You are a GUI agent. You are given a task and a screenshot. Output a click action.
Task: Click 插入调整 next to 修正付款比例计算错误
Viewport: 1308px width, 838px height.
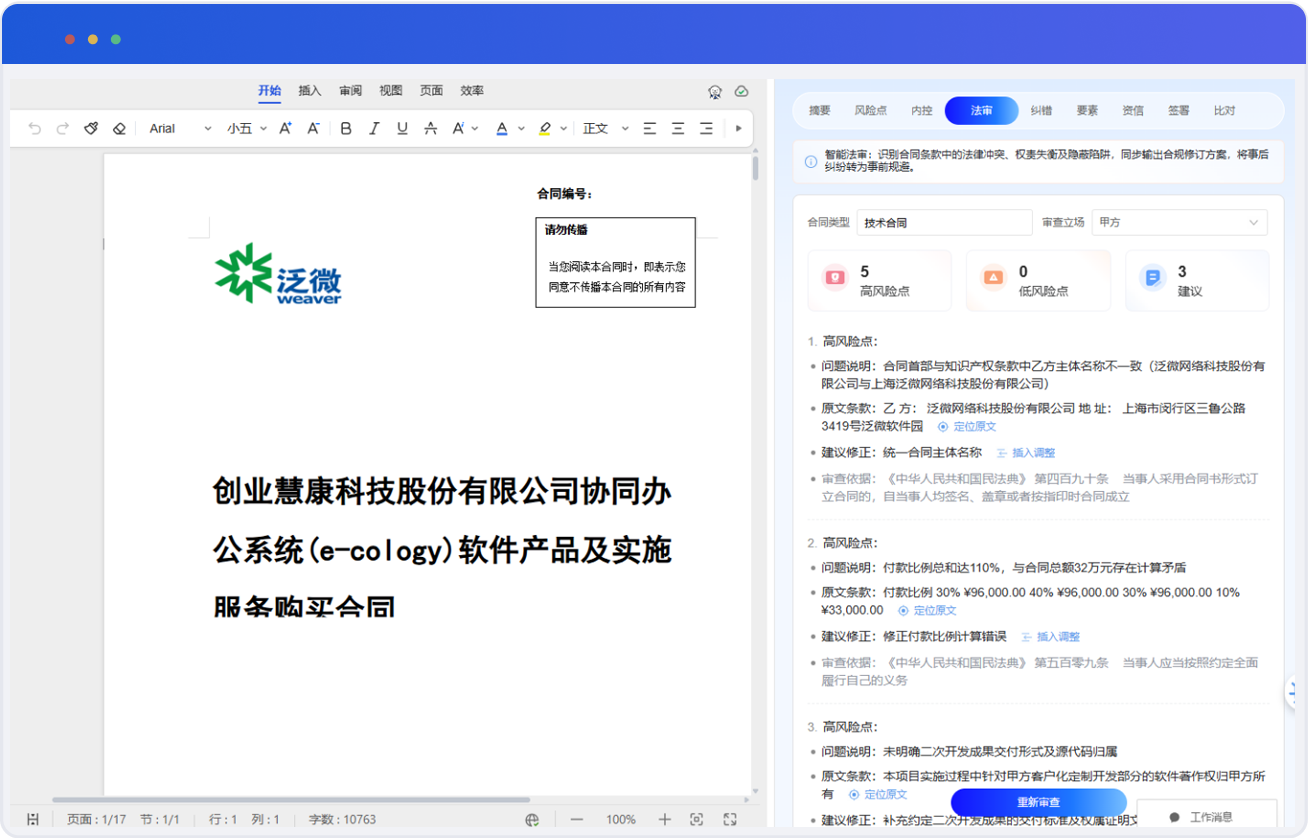(x=1050, y=637)
